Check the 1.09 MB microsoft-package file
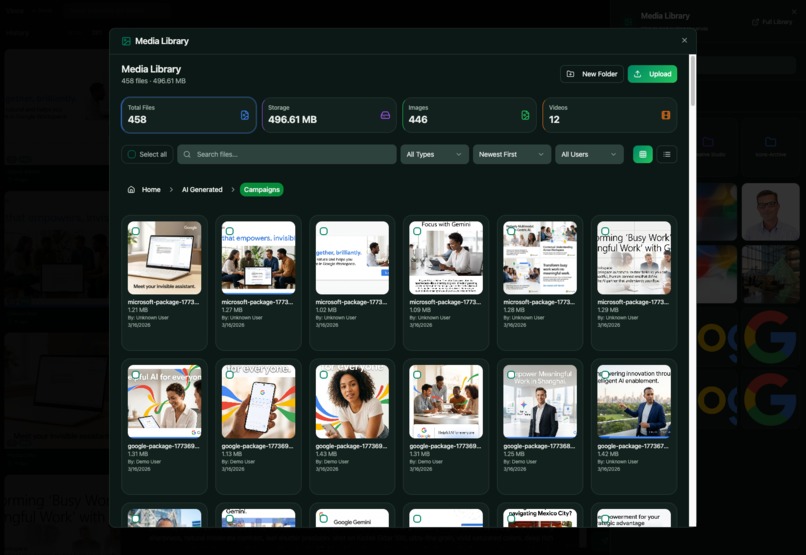Screen dimensions: 806x555 [417, 231]
